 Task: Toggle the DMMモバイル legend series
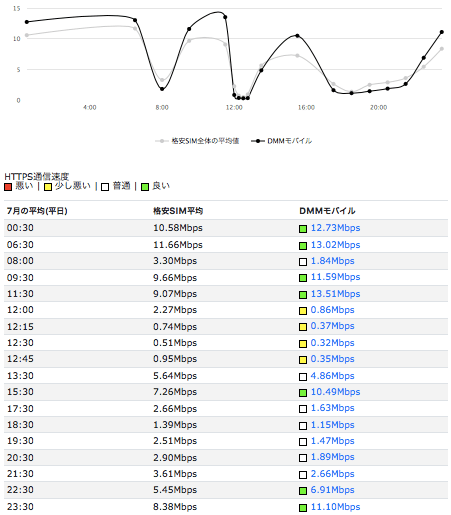tap(282, 141)
